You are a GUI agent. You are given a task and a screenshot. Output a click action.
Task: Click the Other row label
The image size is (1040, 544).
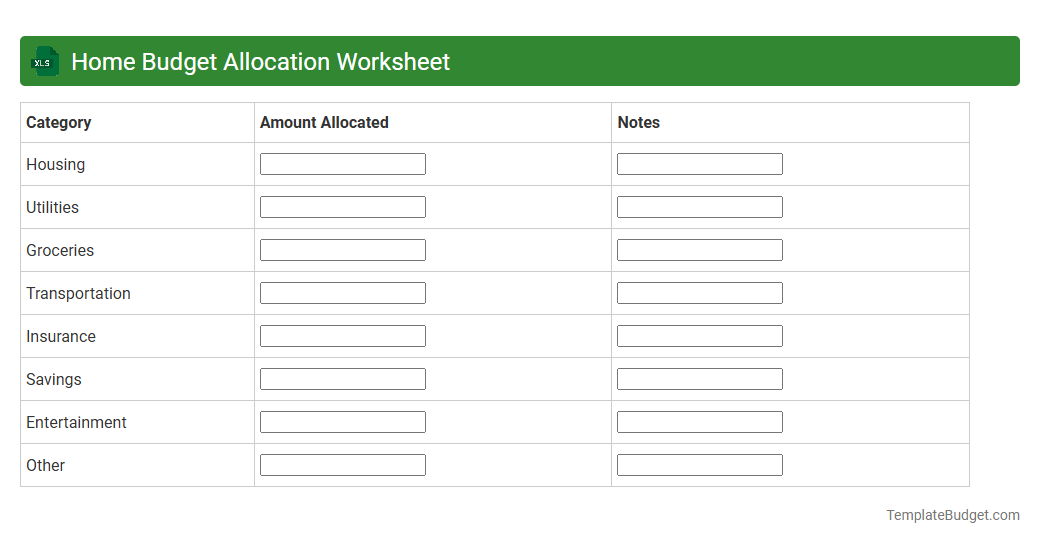point(45,466)
